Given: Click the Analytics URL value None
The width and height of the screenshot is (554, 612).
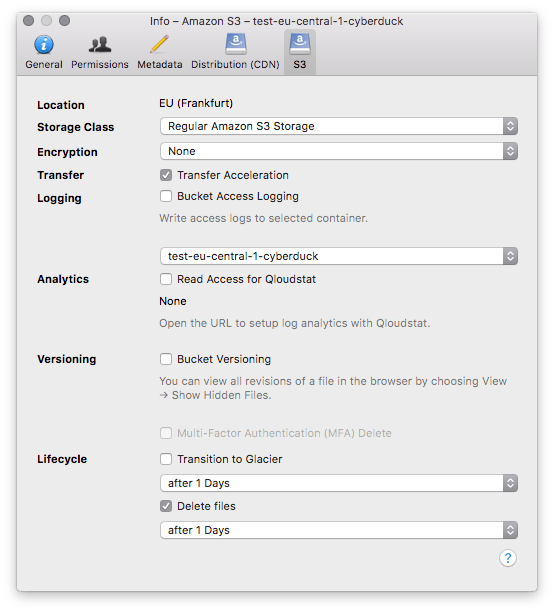Looking at the screenshot, I should pyautogui.click(x=173, y=301).
